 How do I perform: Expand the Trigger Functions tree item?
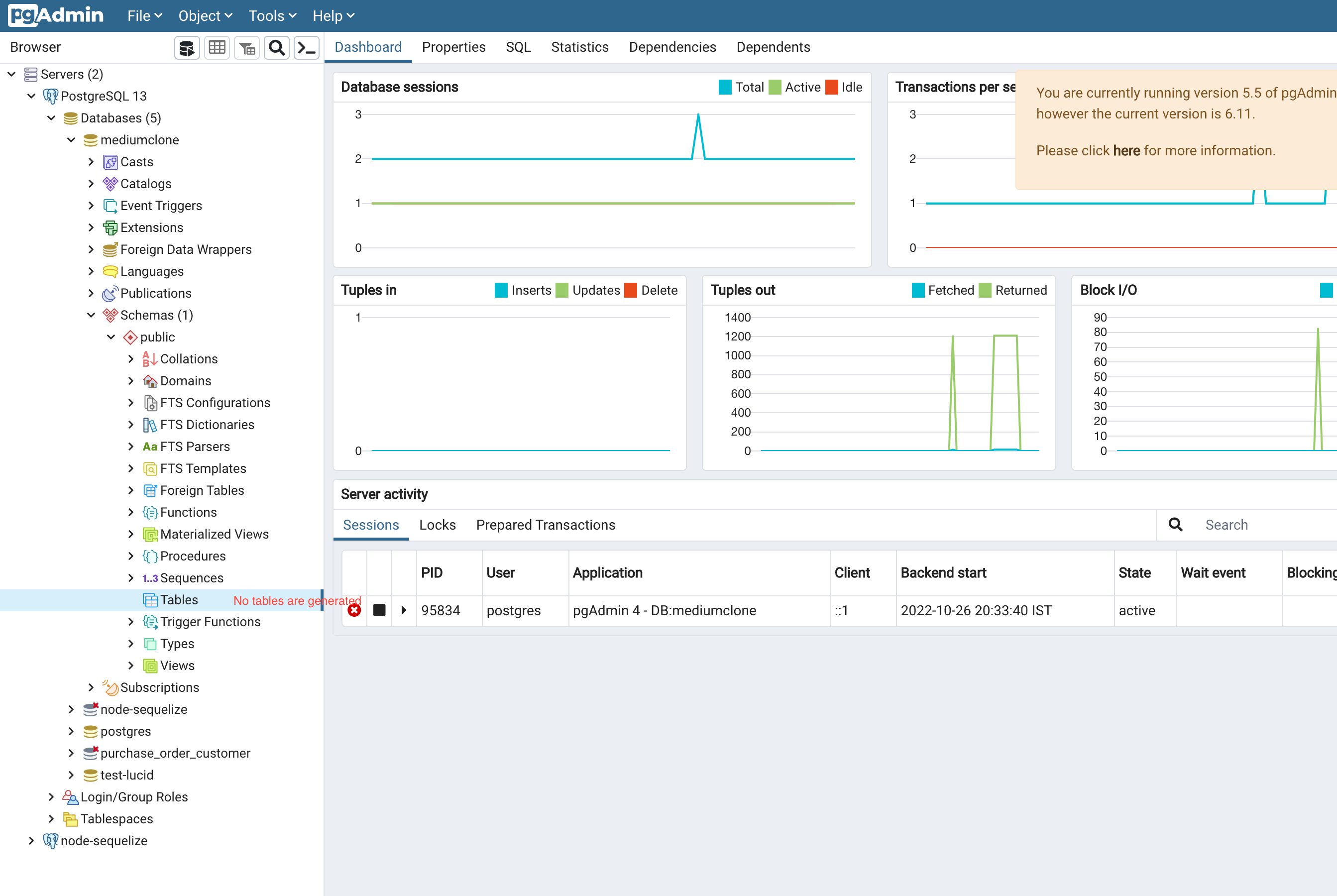130,621
